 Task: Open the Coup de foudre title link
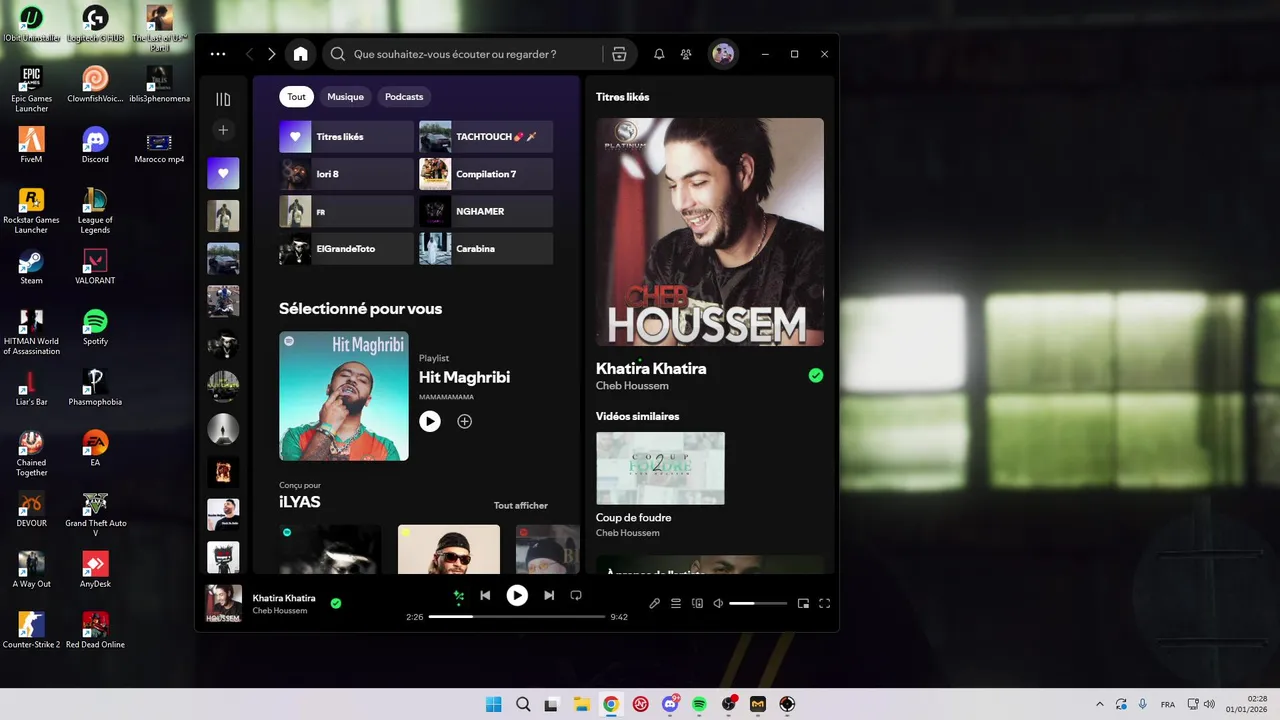pyautogui.click(x=633, y=518)
